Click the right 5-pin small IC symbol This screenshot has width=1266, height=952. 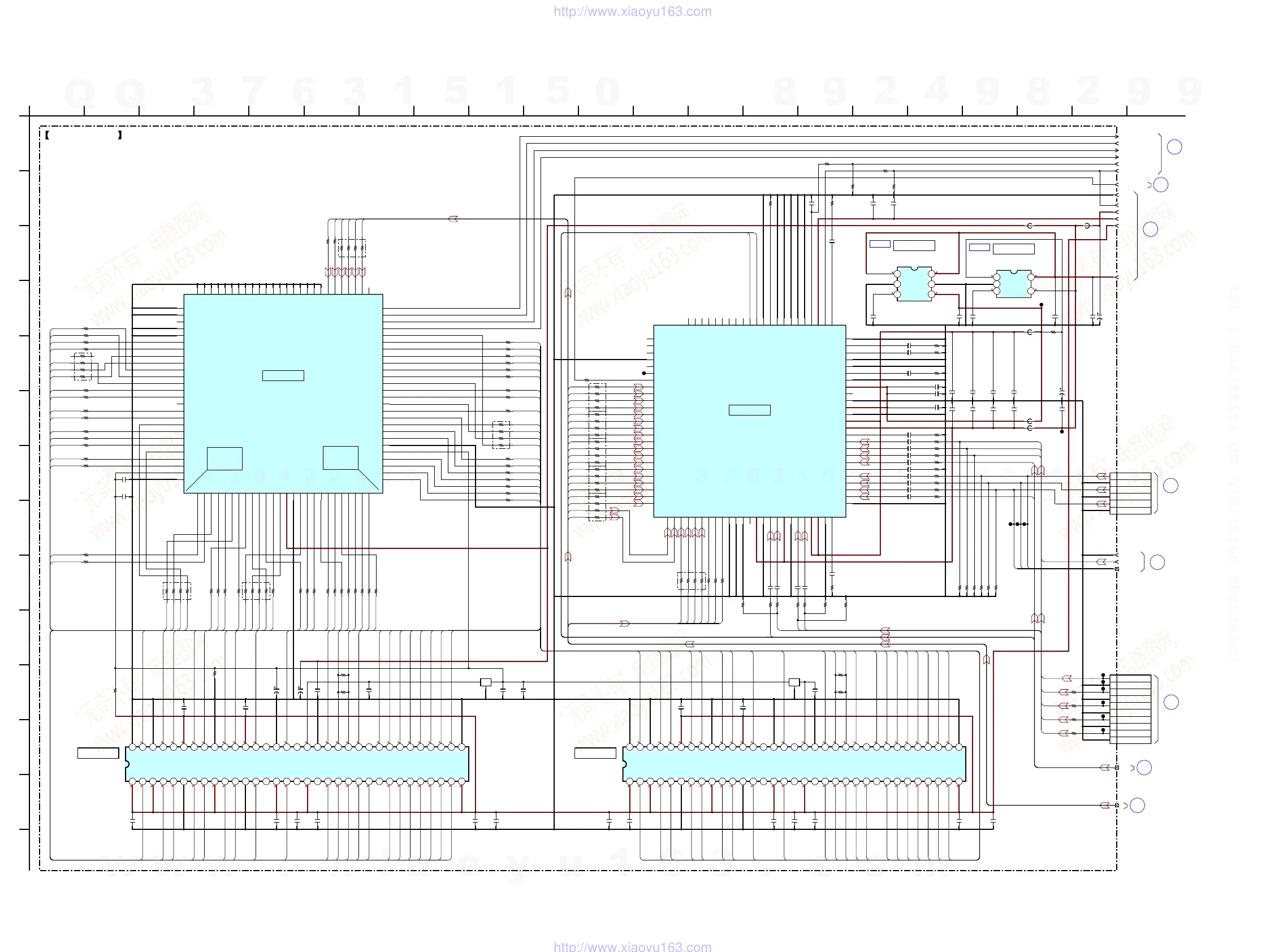pos(1014,284)
